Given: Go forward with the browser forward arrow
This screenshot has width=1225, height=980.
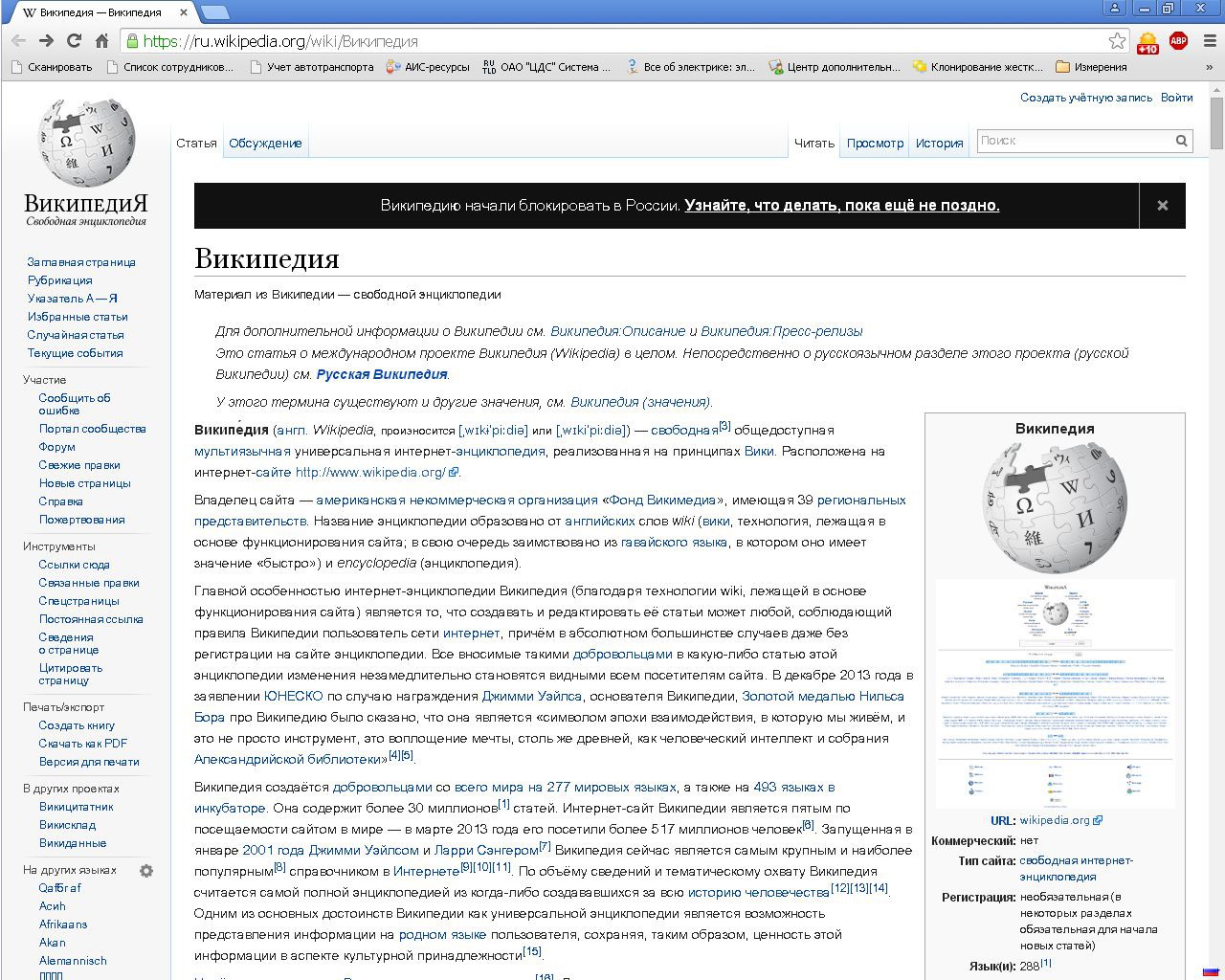Looking at the screenshot, I should tap(46, 41).
